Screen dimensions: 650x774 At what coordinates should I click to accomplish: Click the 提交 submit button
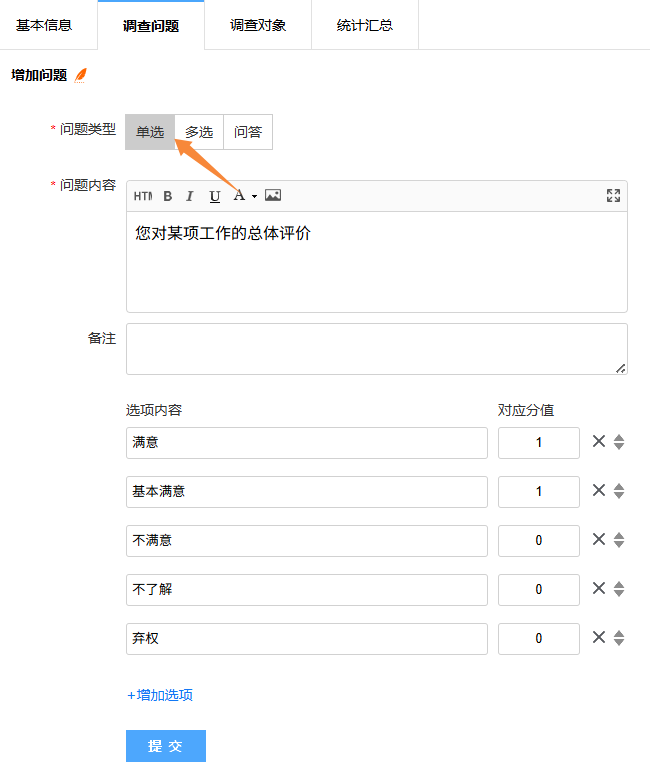click(166, 746)
